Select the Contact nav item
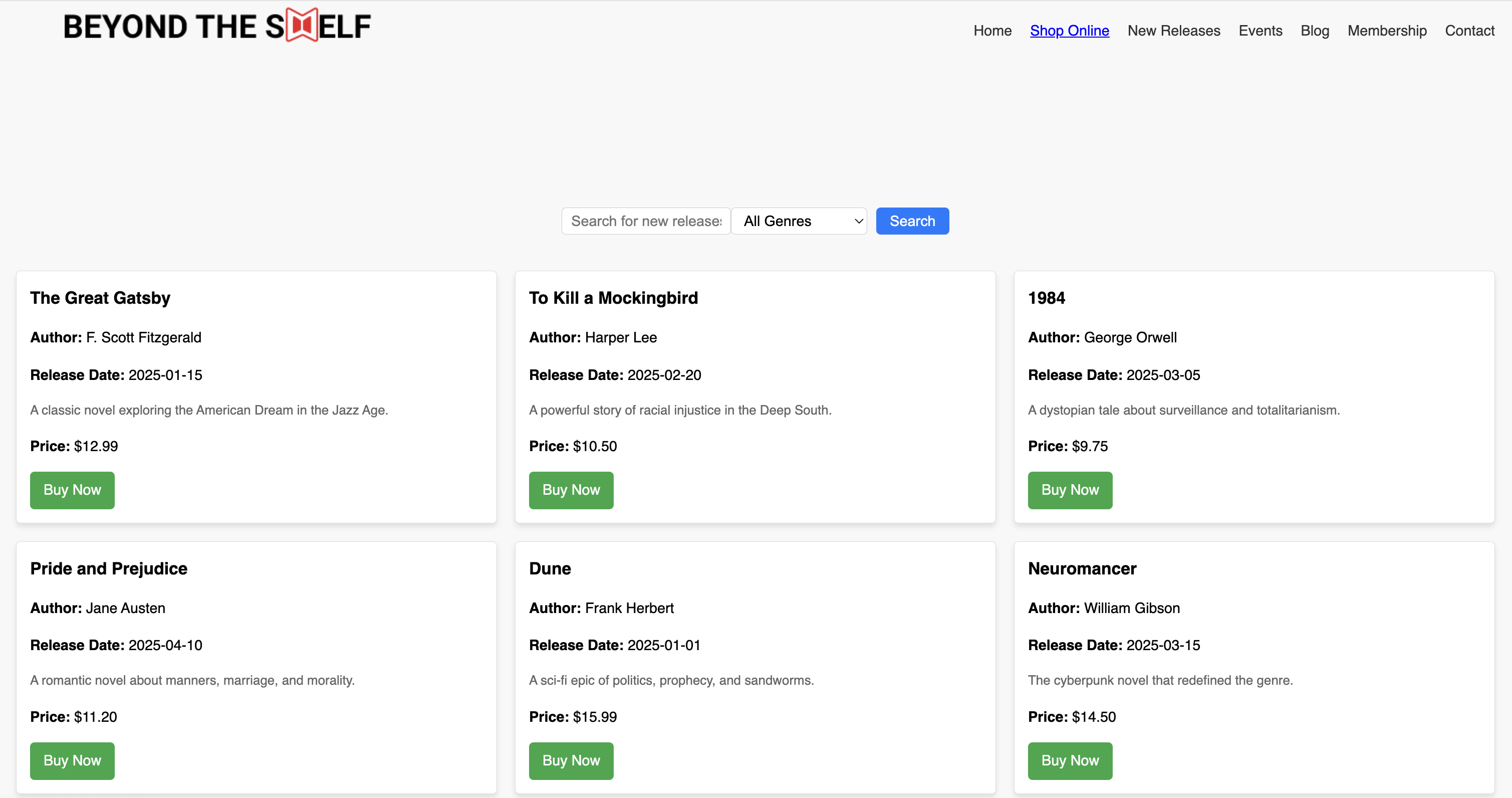The width and height of the screenshot is (1512, 798). coord(1469,31)
